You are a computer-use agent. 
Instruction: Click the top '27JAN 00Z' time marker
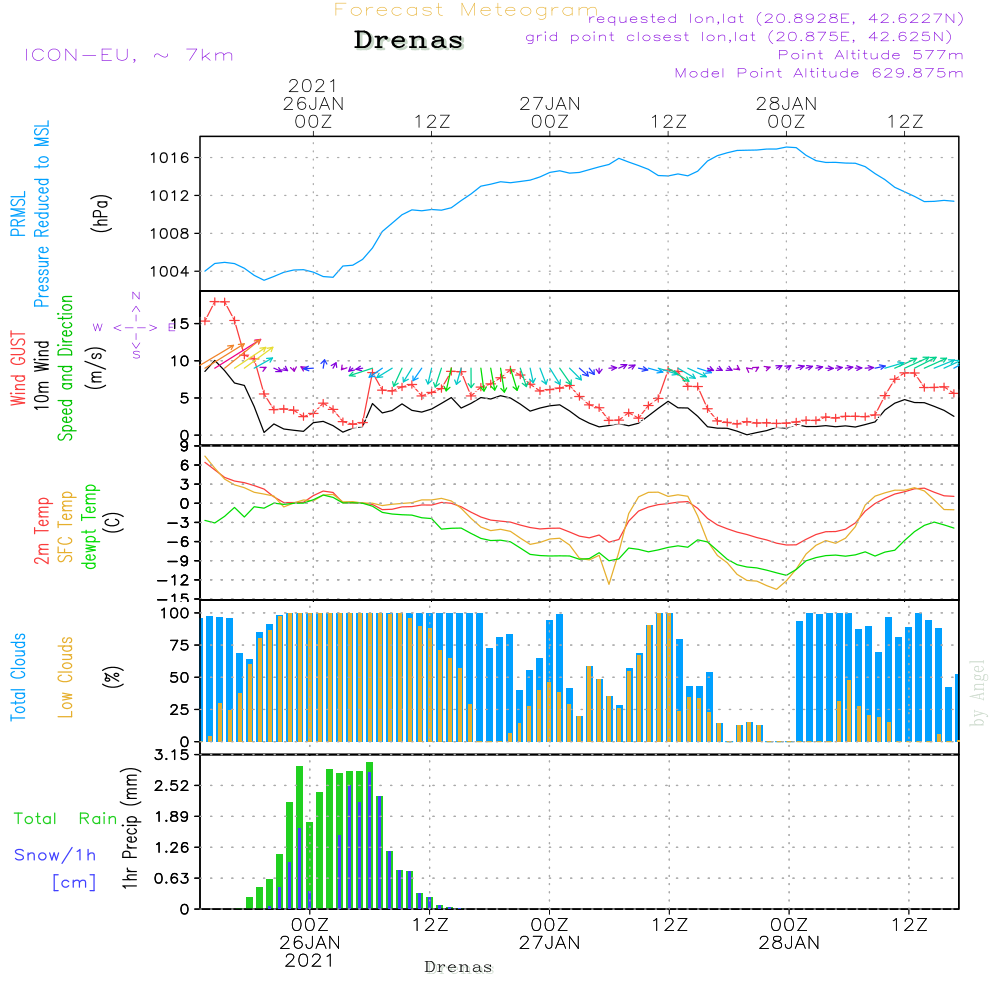click(549, 112)
